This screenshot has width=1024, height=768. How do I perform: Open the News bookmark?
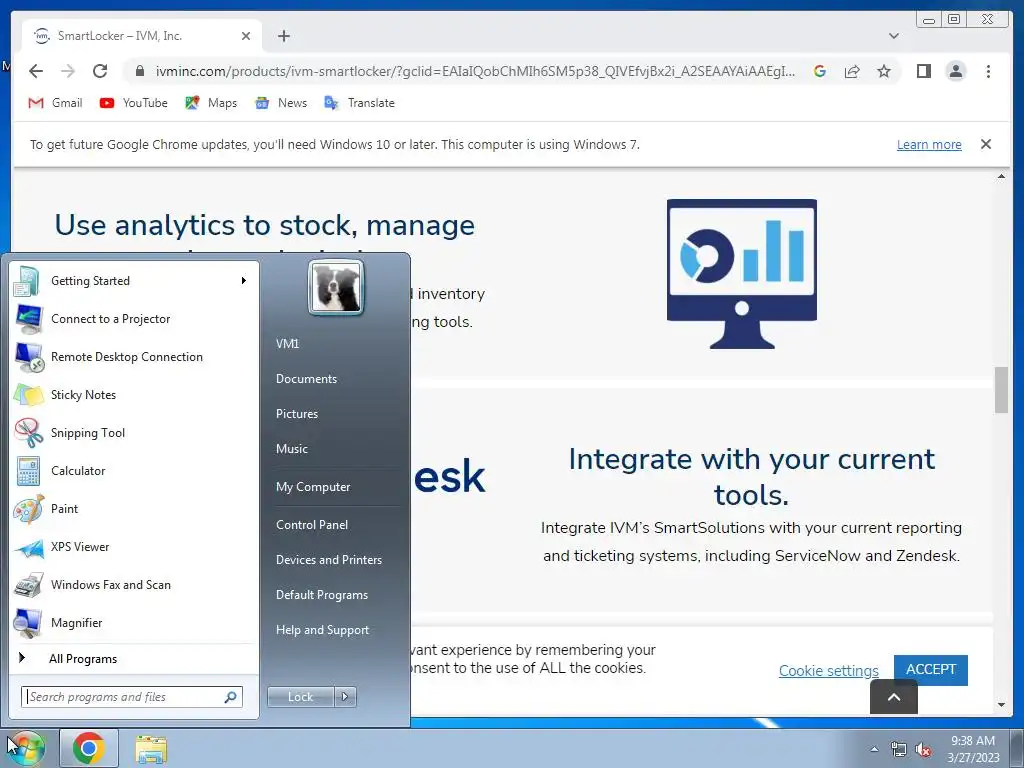[281, 103]
